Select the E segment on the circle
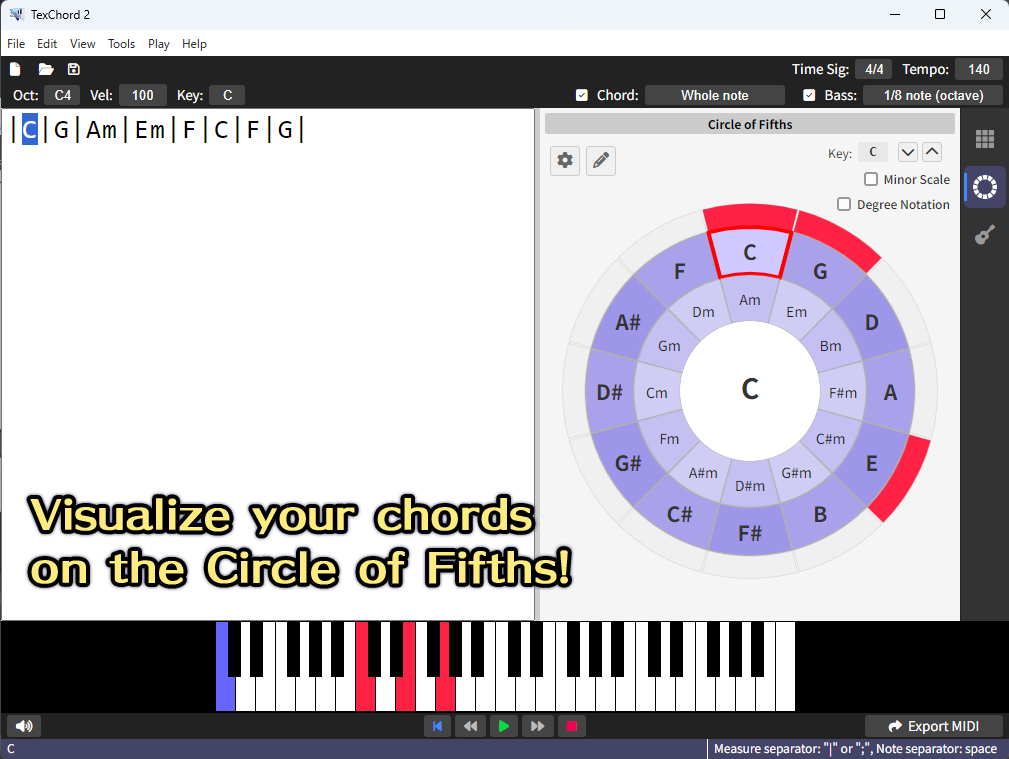The image size is (1009, 759). [x=872, y=464]
